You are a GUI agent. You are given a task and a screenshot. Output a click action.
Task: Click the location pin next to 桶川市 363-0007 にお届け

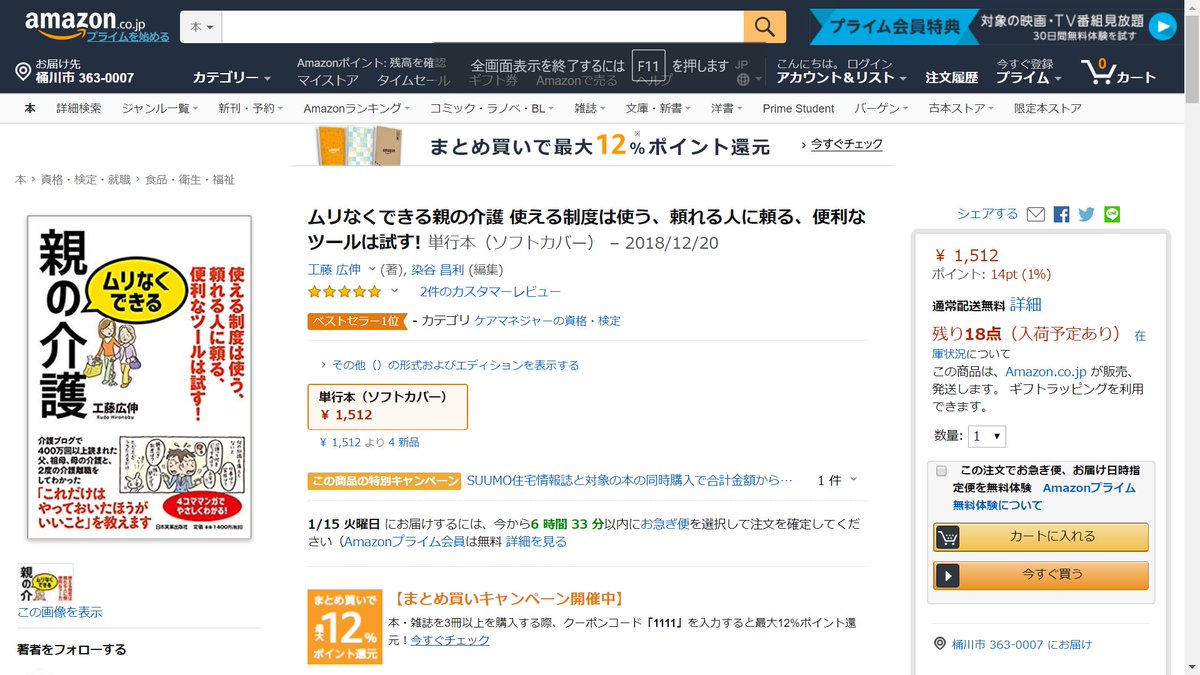pos(939,645)
